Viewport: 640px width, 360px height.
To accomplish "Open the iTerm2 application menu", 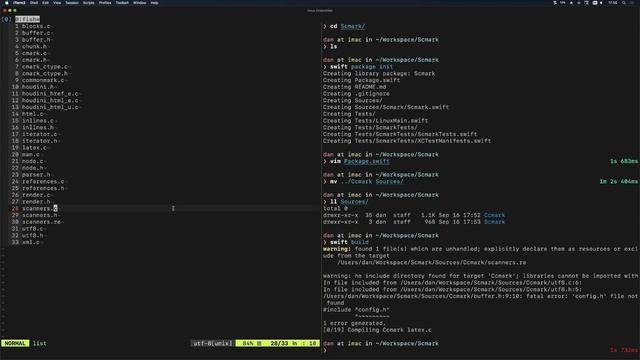I will click(x=19, y=3).
